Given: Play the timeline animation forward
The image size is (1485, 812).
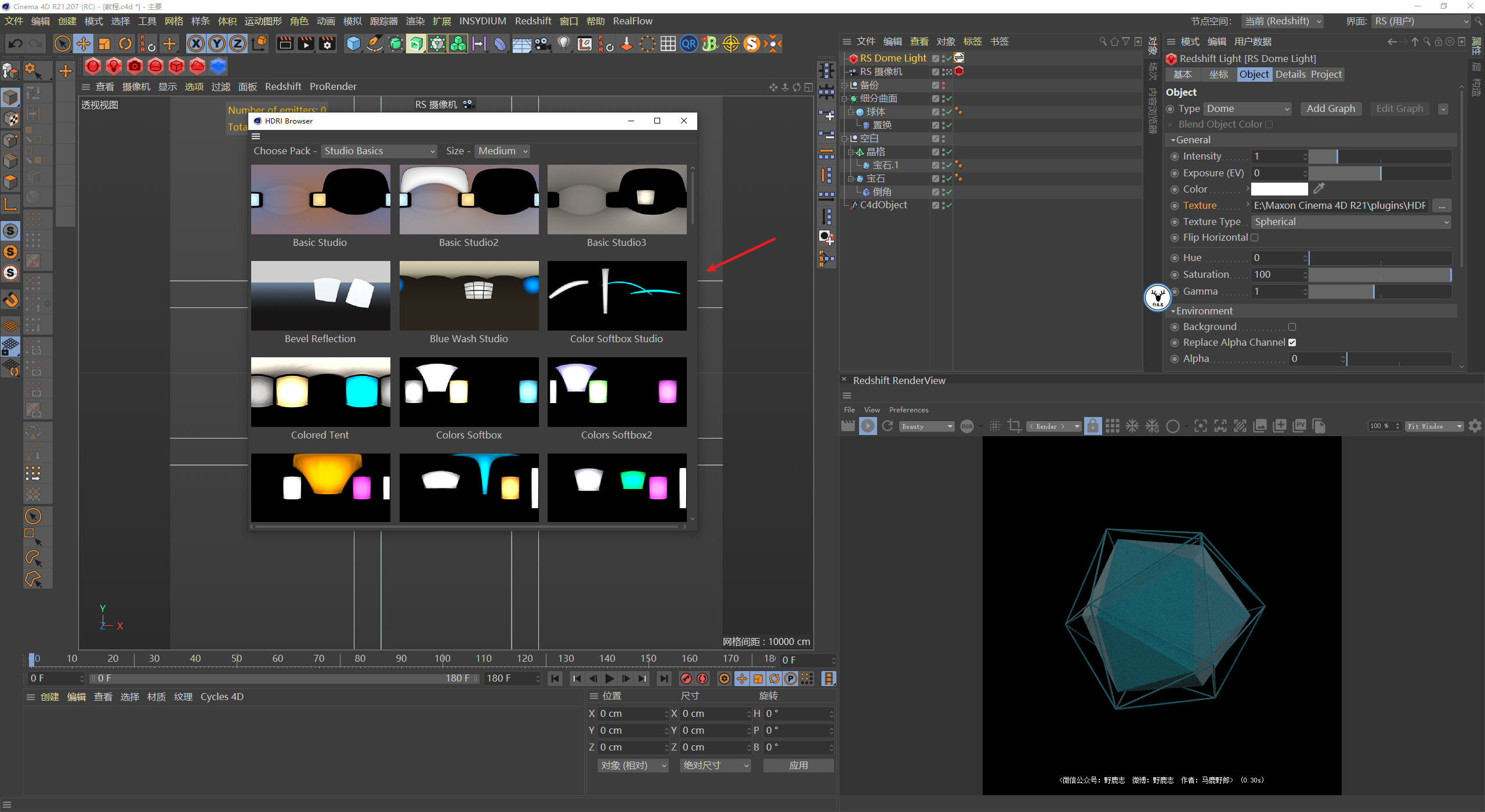Looking at the screenshot, I should click(609, 679).
